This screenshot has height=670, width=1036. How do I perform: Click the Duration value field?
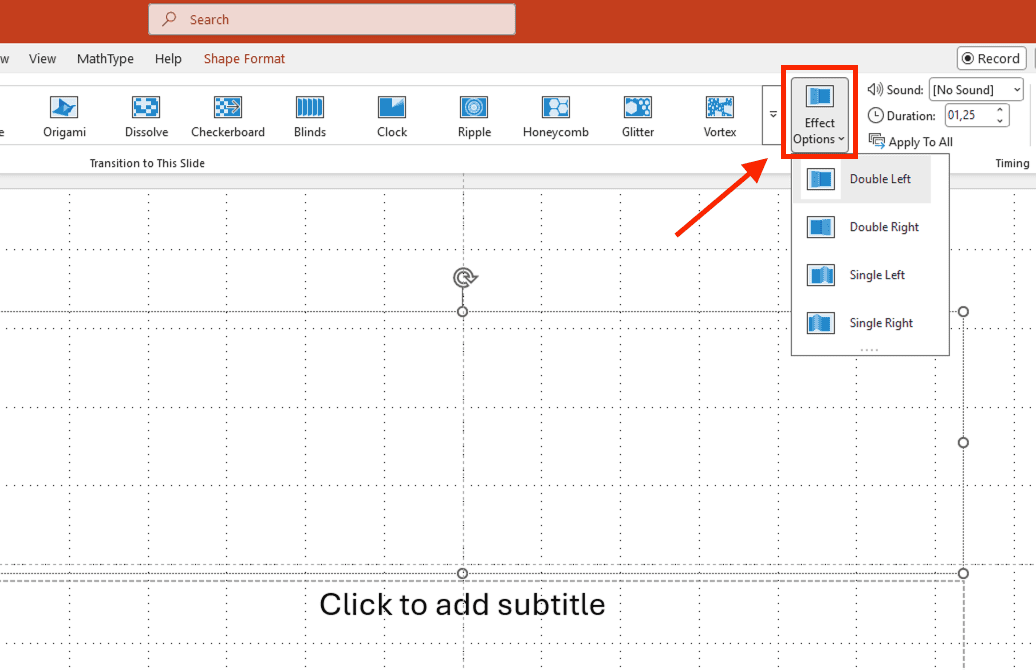(x=969, y=115)
